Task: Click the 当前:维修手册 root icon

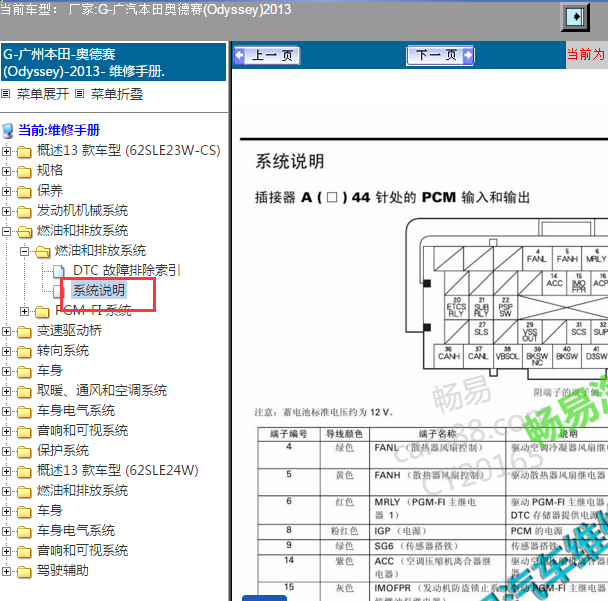Action: coord(7,131)
